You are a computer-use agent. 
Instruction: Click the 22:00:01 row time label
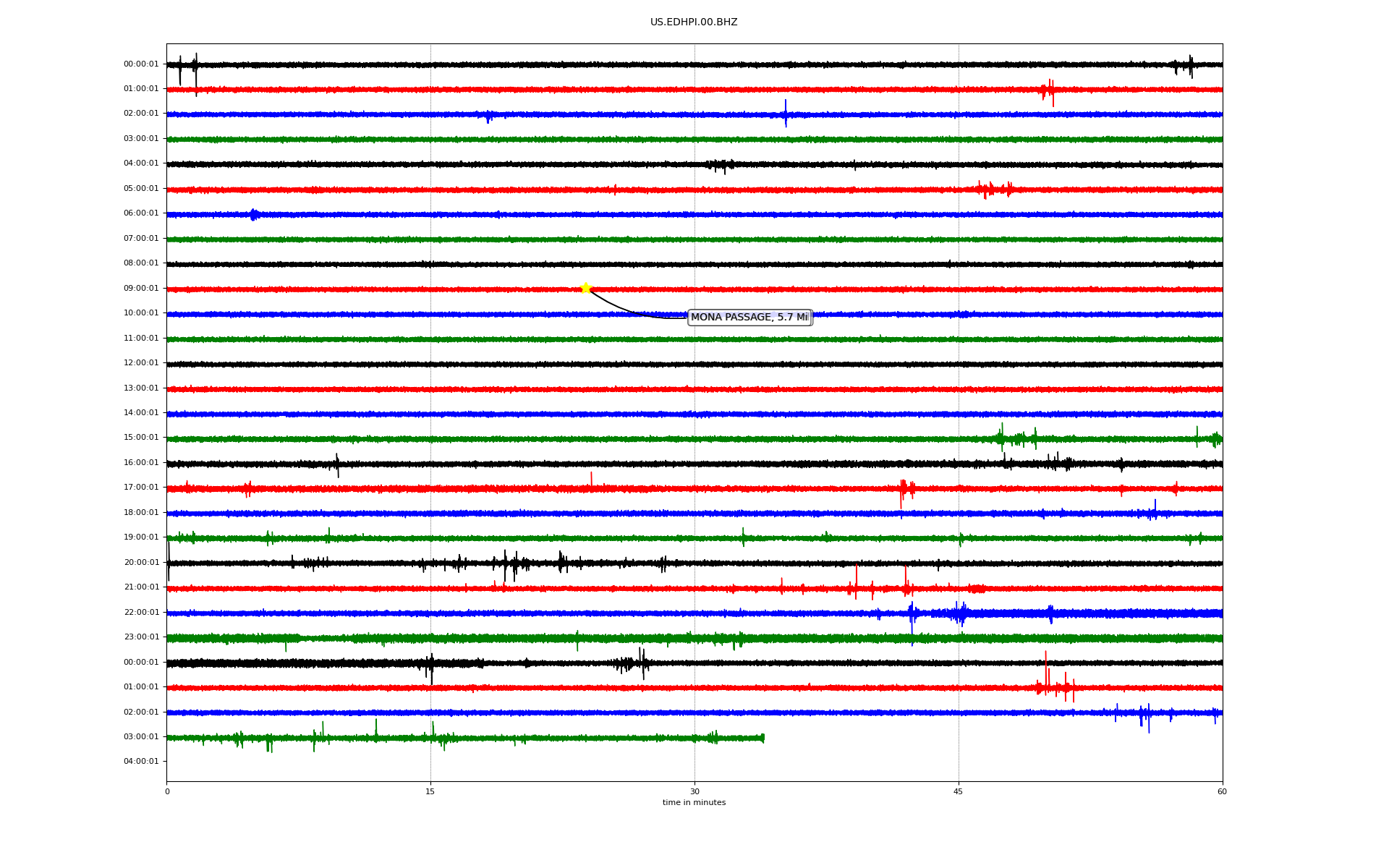pos(141,613)
